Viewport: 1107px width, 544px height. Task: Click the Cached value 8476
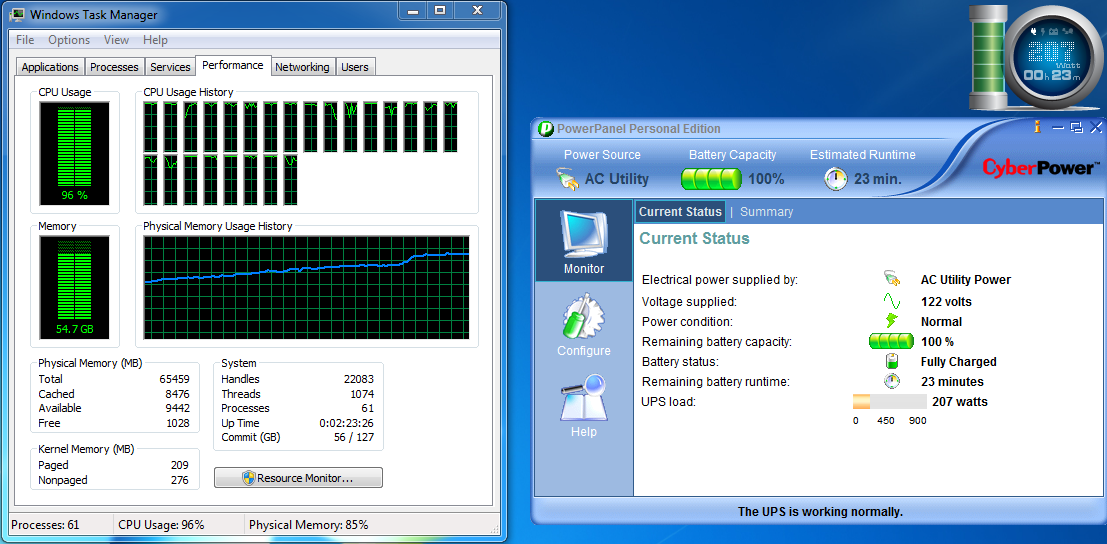point(177,394)
